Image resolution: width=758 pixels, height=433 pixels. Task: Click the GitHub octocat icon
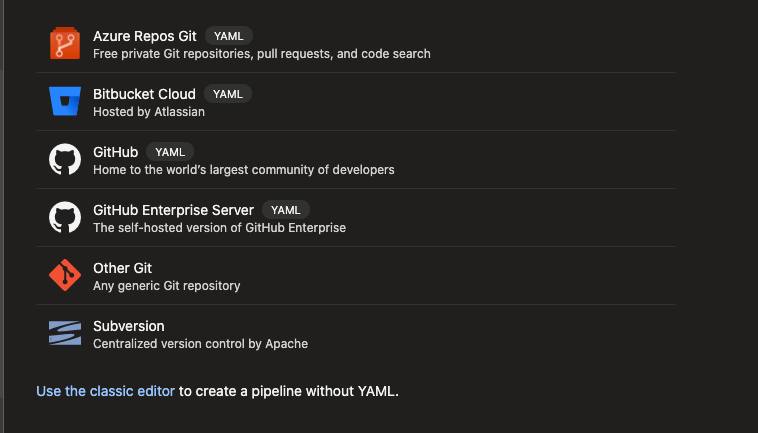pyautogui.click(x=65, y=159)
